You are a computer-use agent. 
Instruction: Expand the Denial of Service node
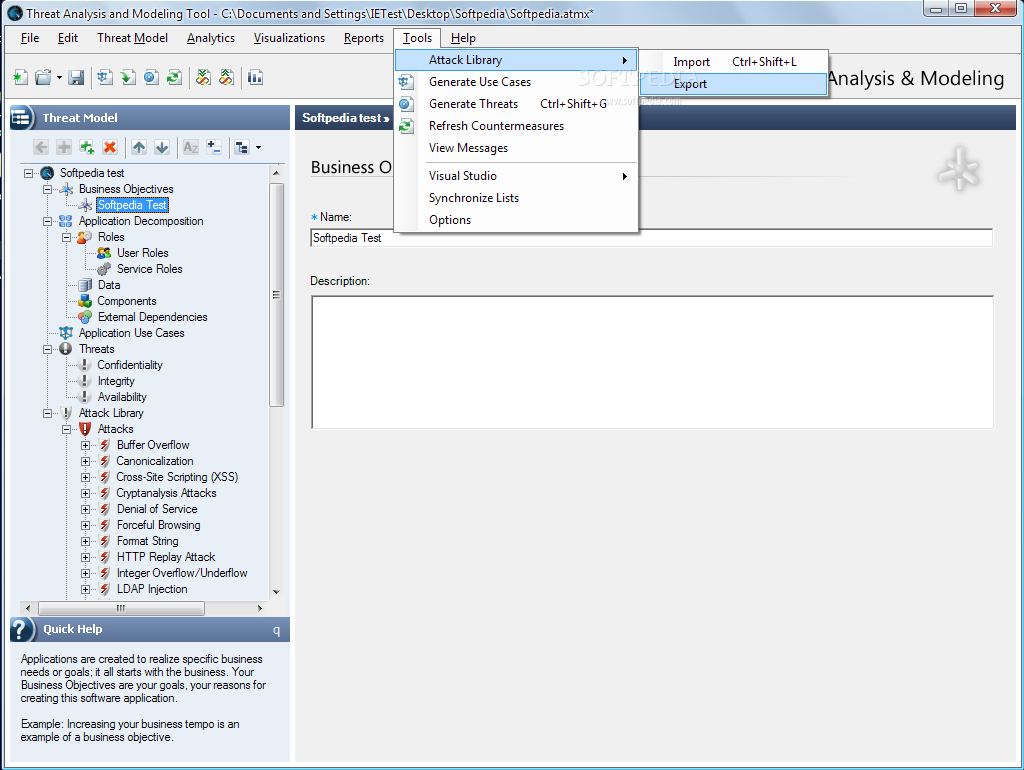86,509
